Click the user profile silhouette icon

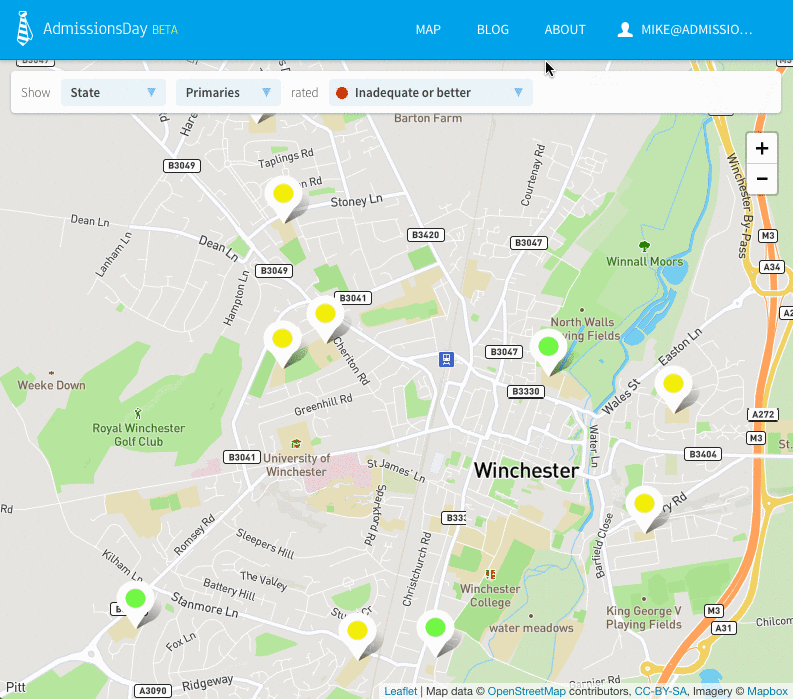pyautogui.click(x=625, y=30)
